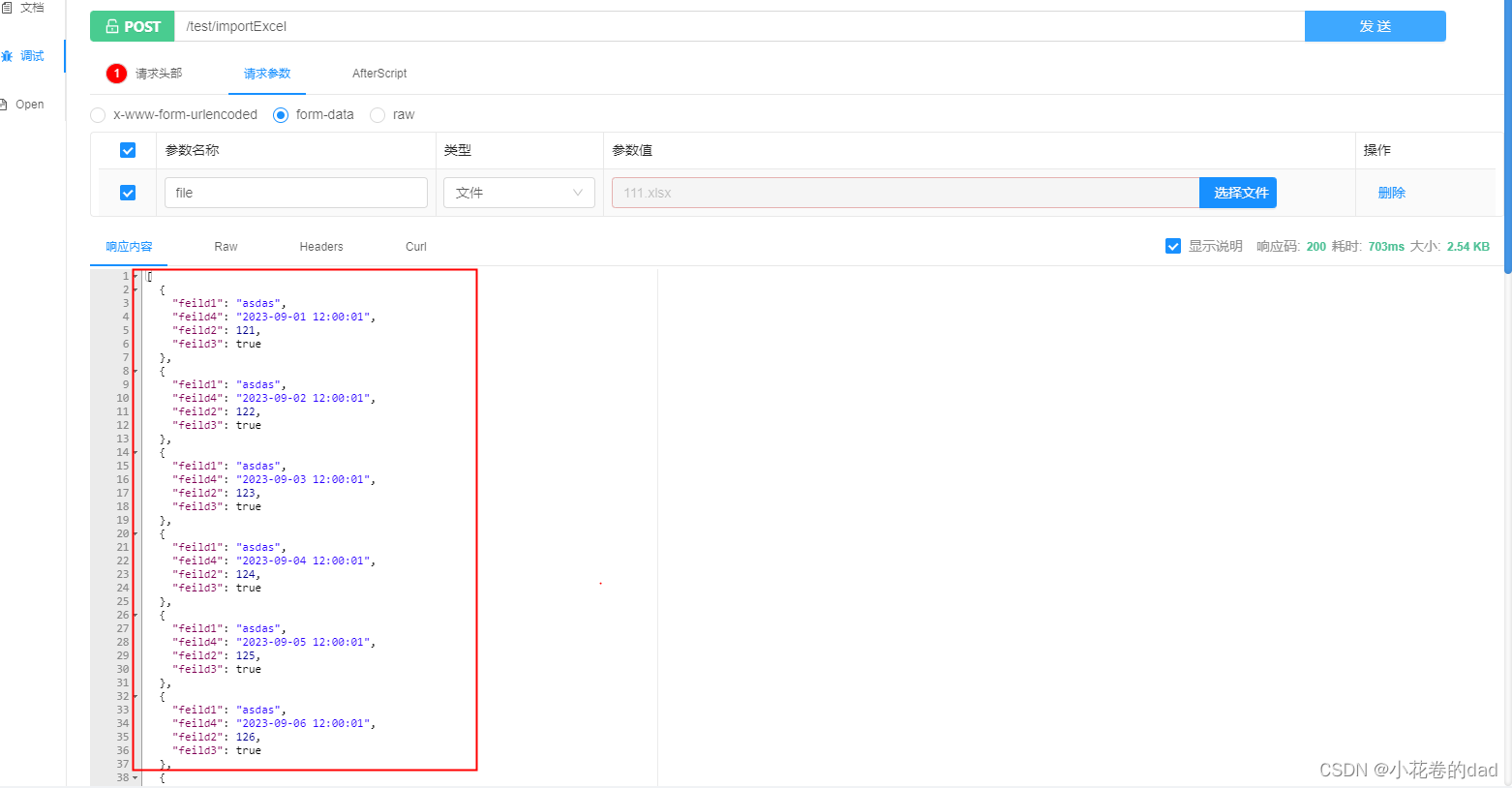Click the 类型 column header

(458, 150)
